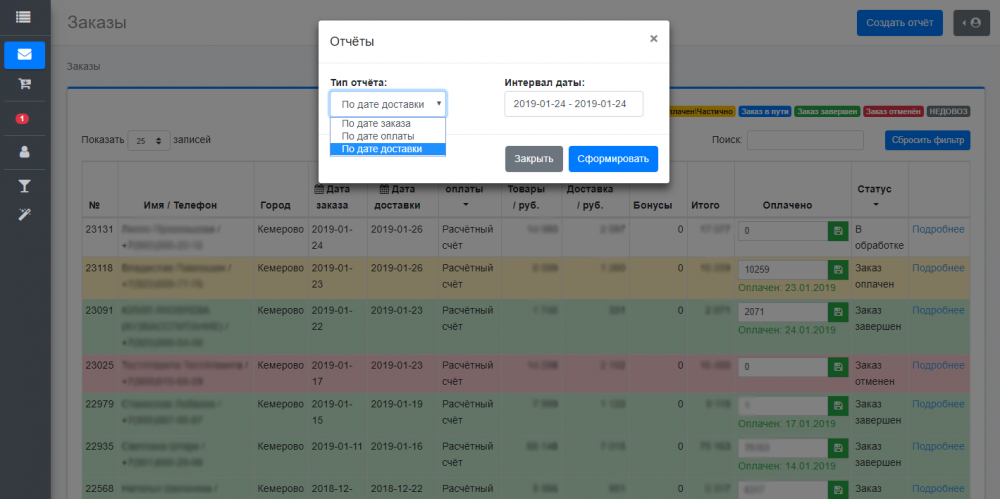Sort by delivery date calendar header
Viewport: 1000px width, 499px height.
pyautogui.click(x=397, y=197)
